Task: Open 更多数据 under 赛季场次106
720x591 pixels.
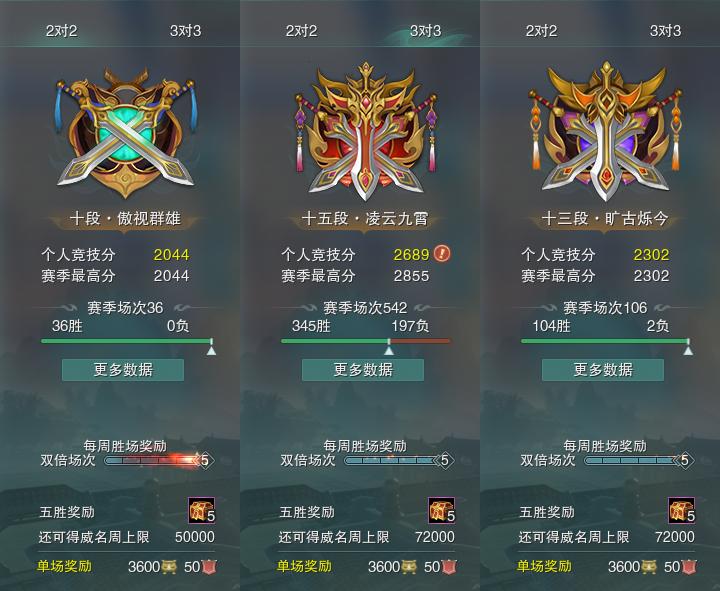Action: [603, 370]
